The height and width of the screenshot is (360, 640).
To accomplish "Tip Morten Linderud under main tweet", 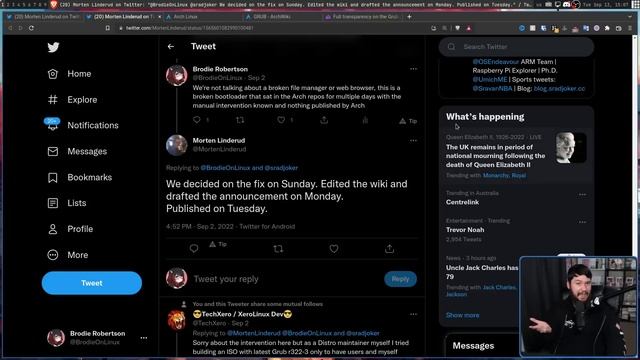I will pyautogui.click(x=218, y=244).
